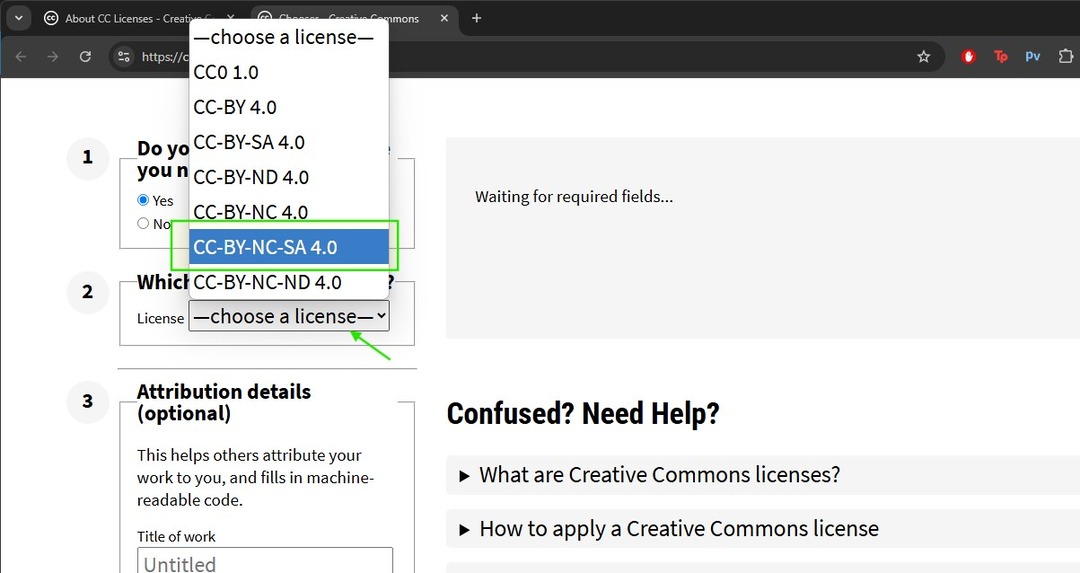Select the No radio button
Viewport: 1080px width, 573px height.
point(143,223)
